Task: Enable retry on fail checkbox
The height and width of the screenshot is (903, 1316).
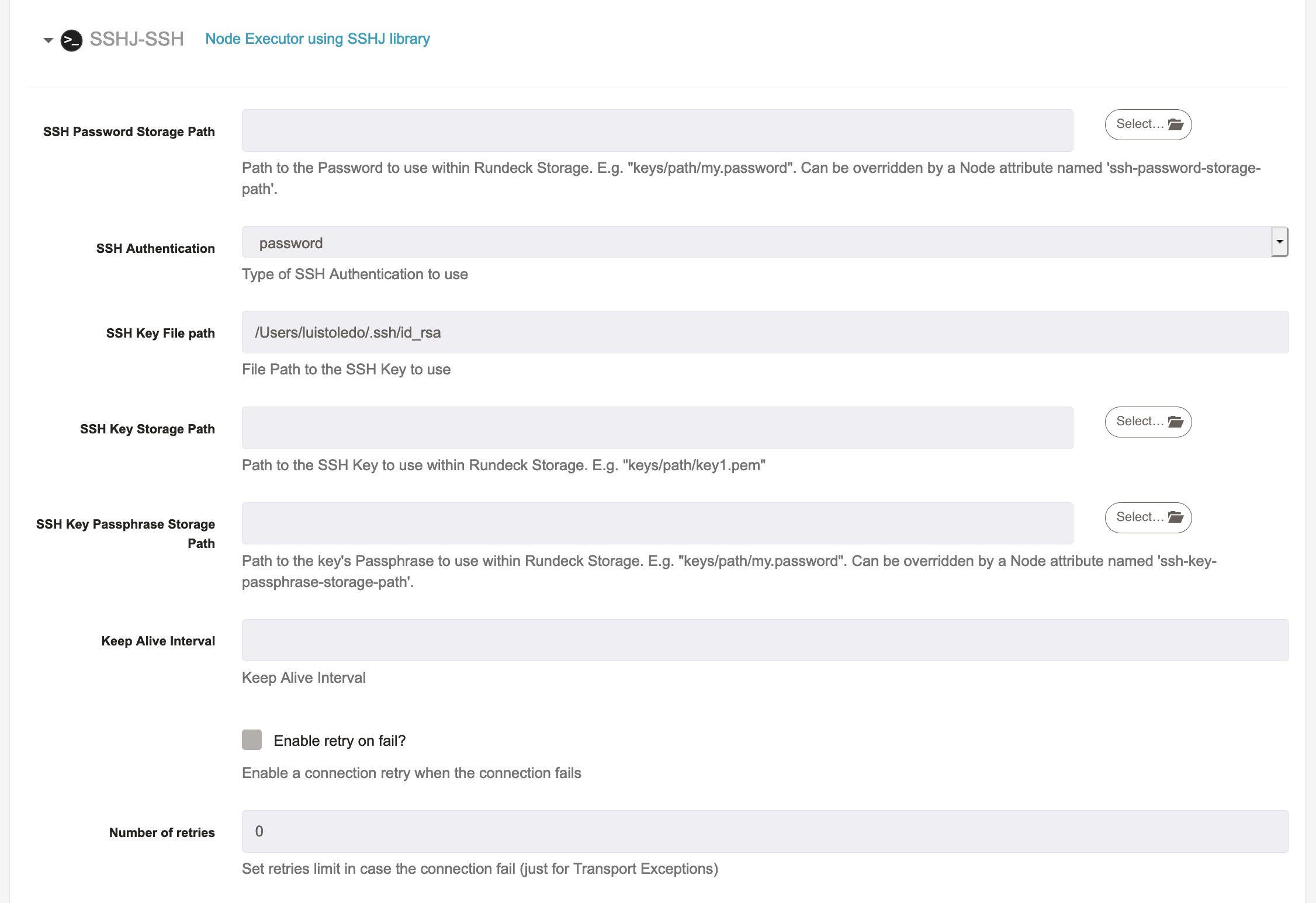Action: [x=252, y=739]
